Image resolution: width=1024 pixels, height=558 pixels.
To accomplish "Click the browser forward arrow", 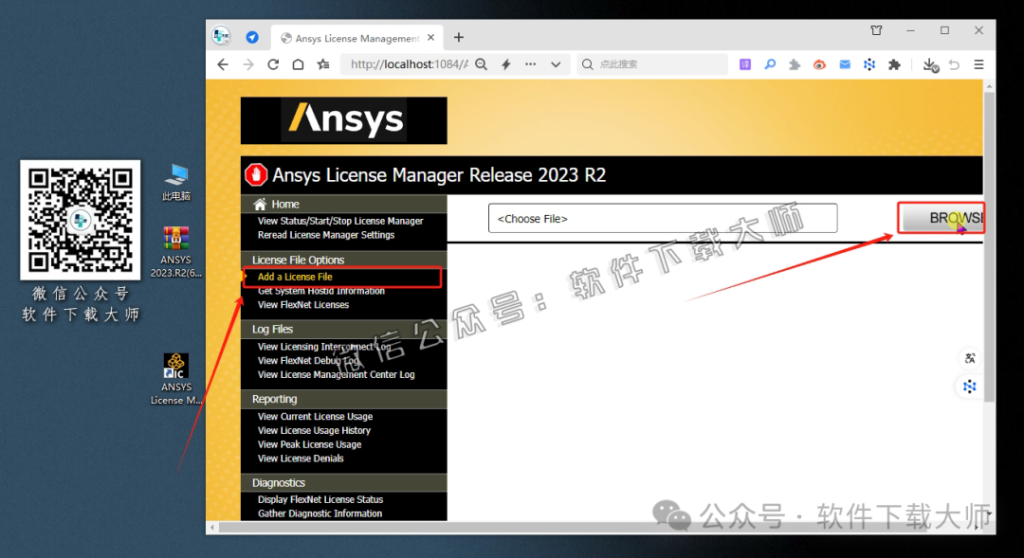I will (248, 65).
